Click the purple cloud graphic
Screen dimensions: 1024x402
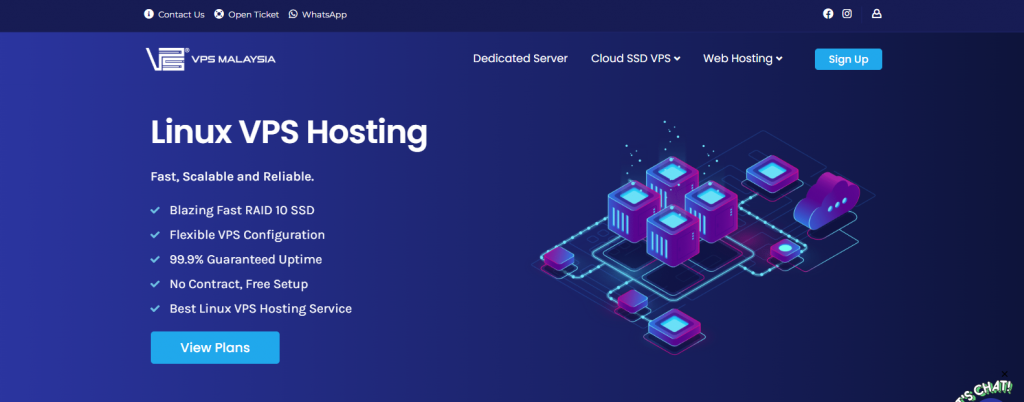pos(827,202)
